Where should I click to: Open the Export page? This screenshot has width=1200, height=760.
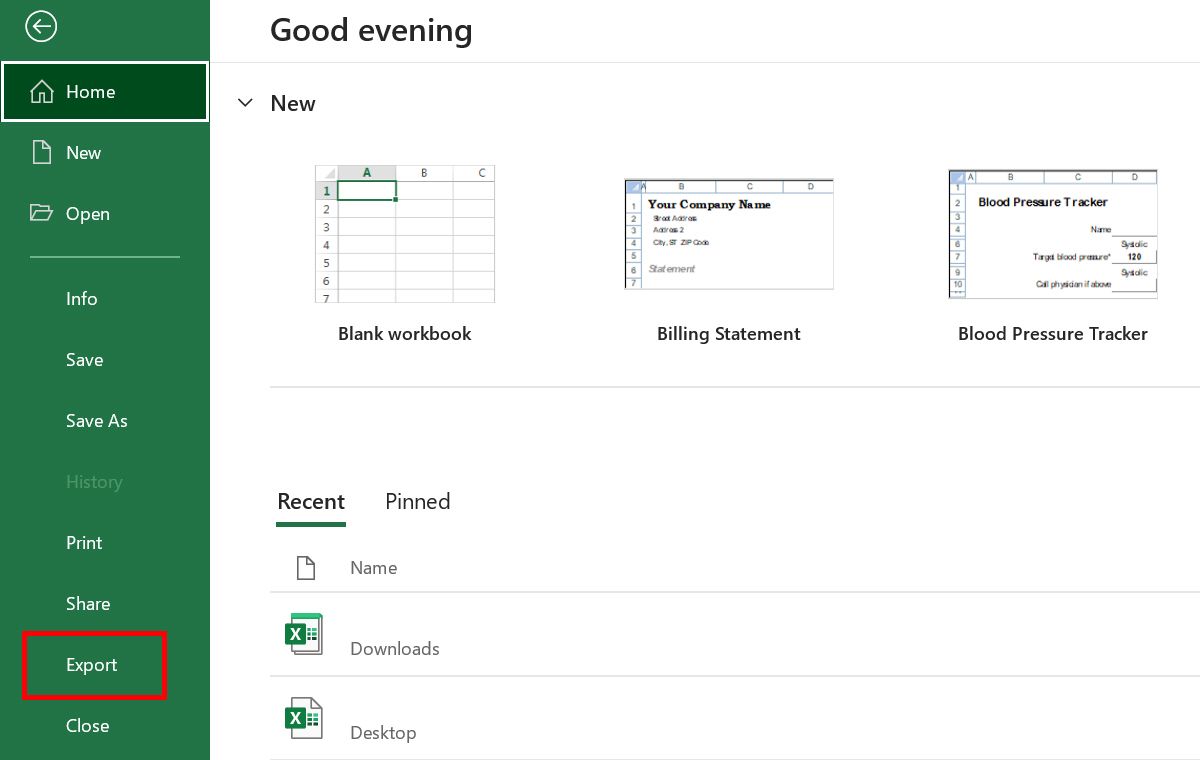click(91, 664)
